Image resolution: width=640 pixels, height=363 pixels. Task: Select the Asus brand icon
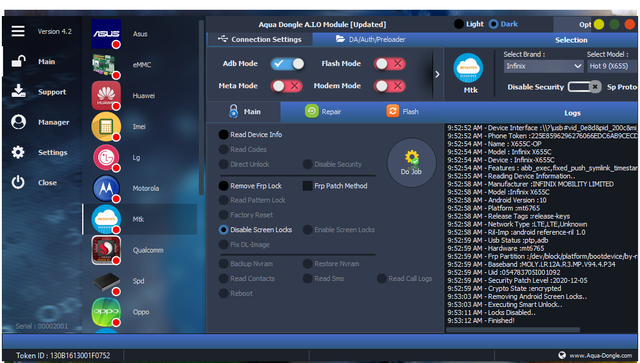(x=106, y=34)
